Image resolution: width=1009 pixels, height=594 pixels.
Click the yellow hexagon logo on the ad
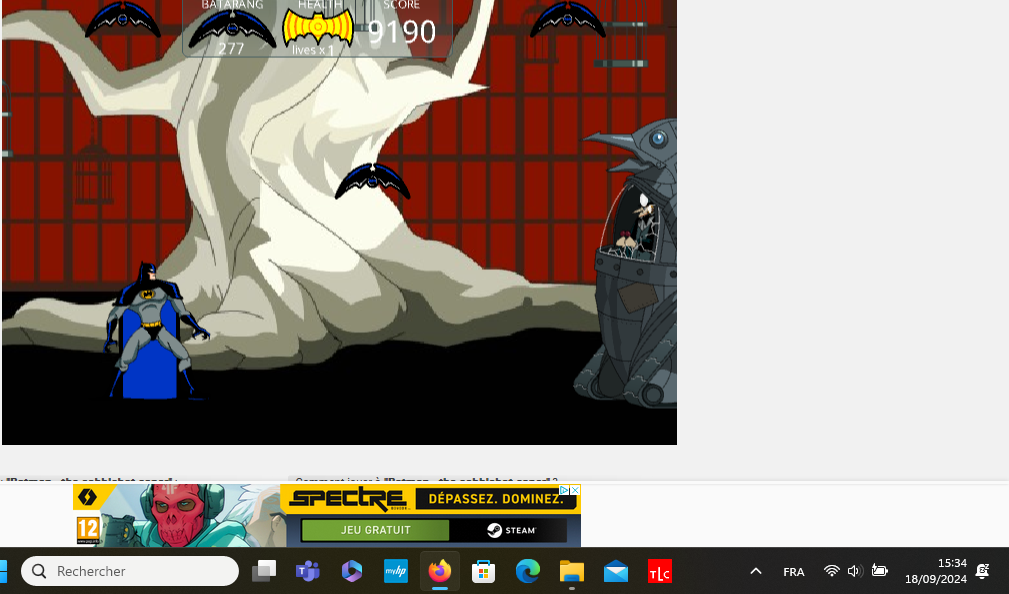click(x=88, y=497)
